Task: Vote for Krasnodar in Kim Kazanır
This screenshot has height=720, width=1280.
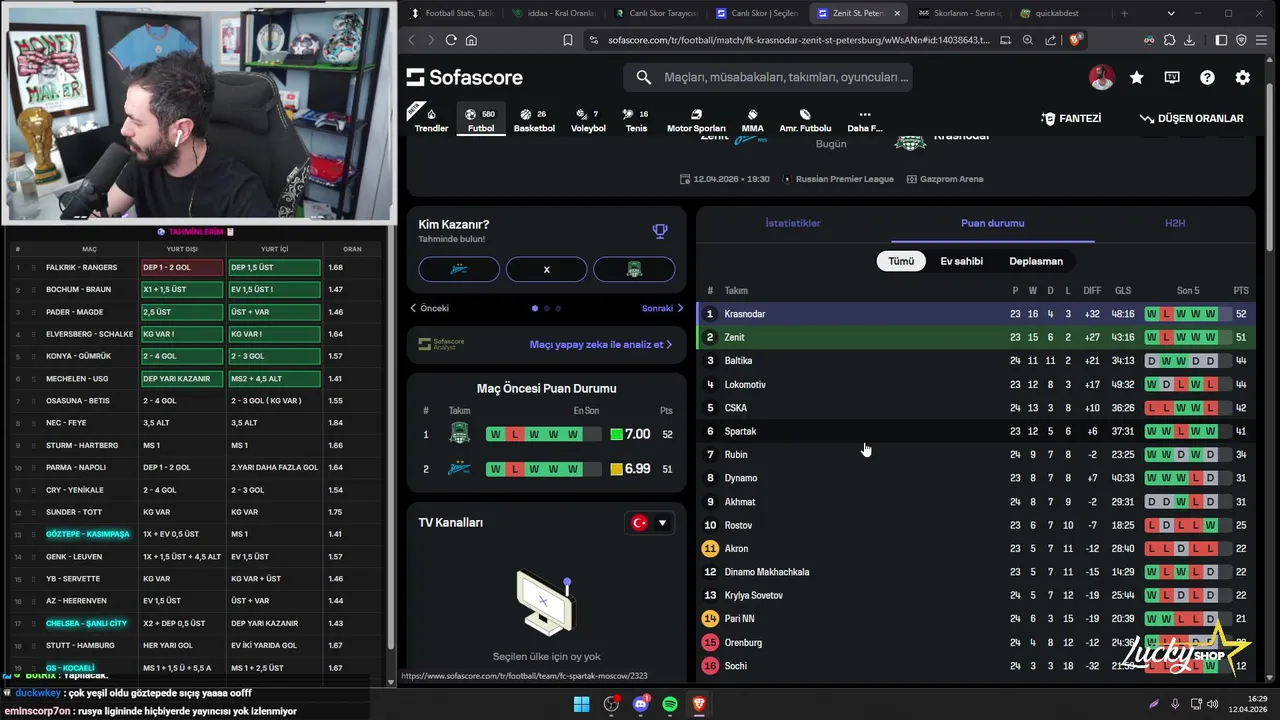Action: 634,269
